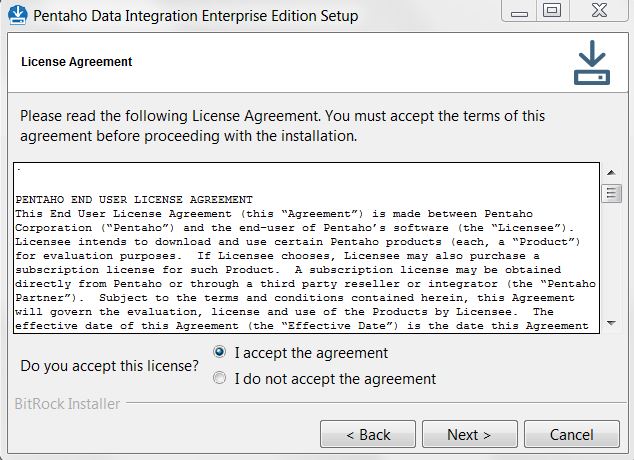The image size is (634, 460).
Task: Click the license scrollbar up arrow
Action: [611, 170]
